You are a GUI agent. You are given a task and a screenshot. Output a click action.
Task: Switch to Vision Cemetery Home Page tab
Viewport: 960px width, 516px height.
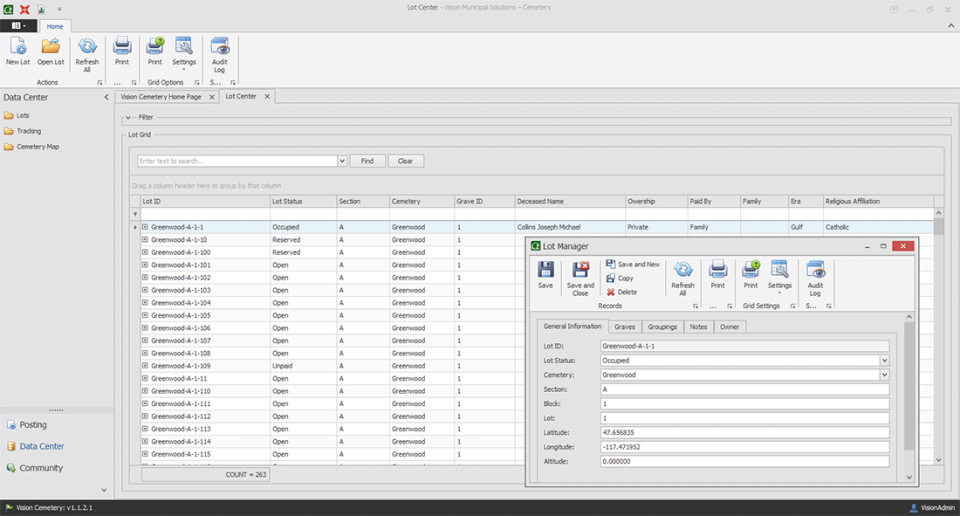161,97
